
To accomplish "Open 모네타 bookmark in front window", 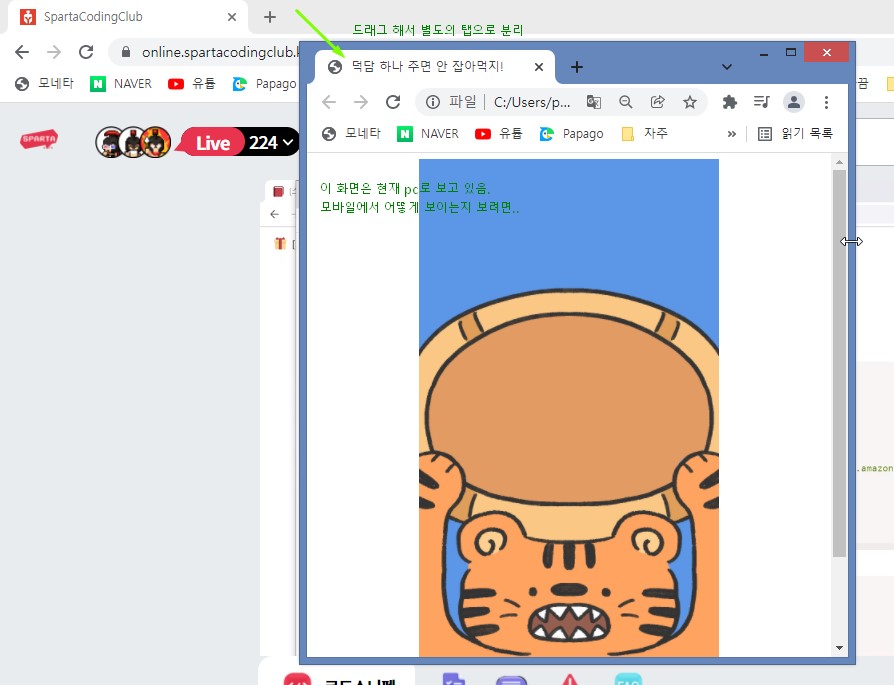I will [x=351, y=134].
